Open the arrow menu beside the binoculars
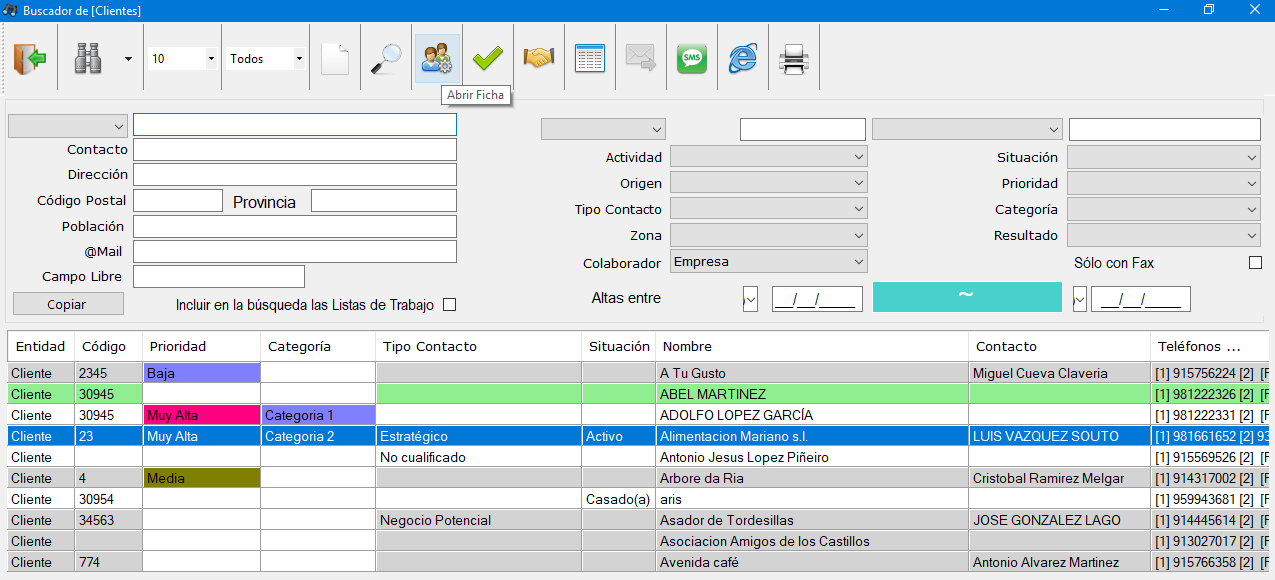 pyautogui.click(x=128, y=59)
